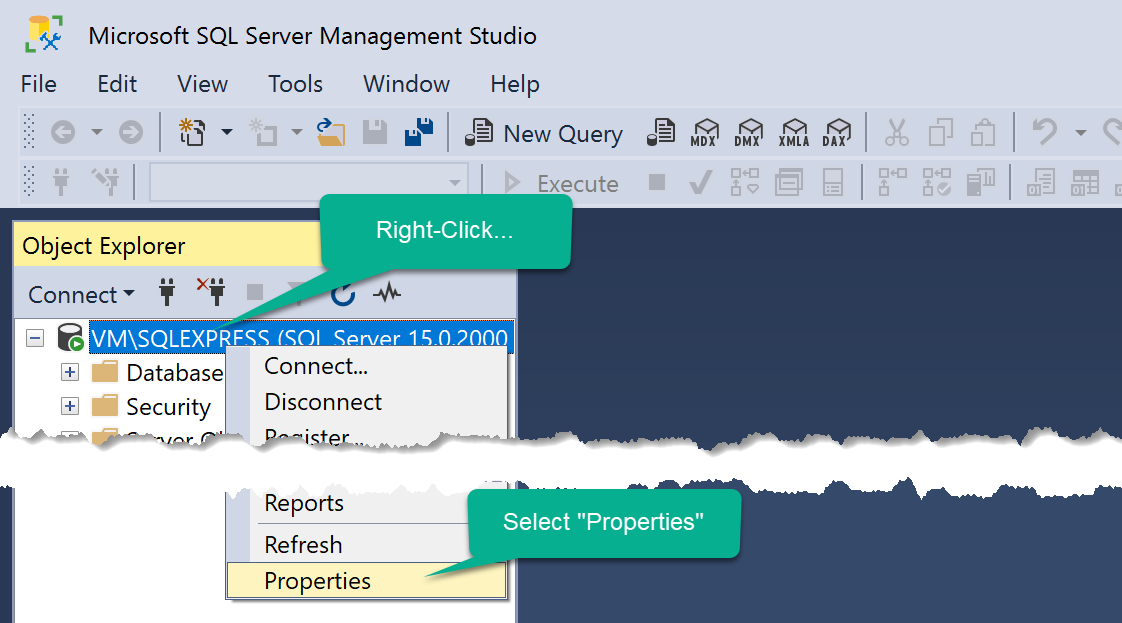Click the DAX query icon
The width and height of the screenshot is (1122, 623).
(x=836, y=132)
